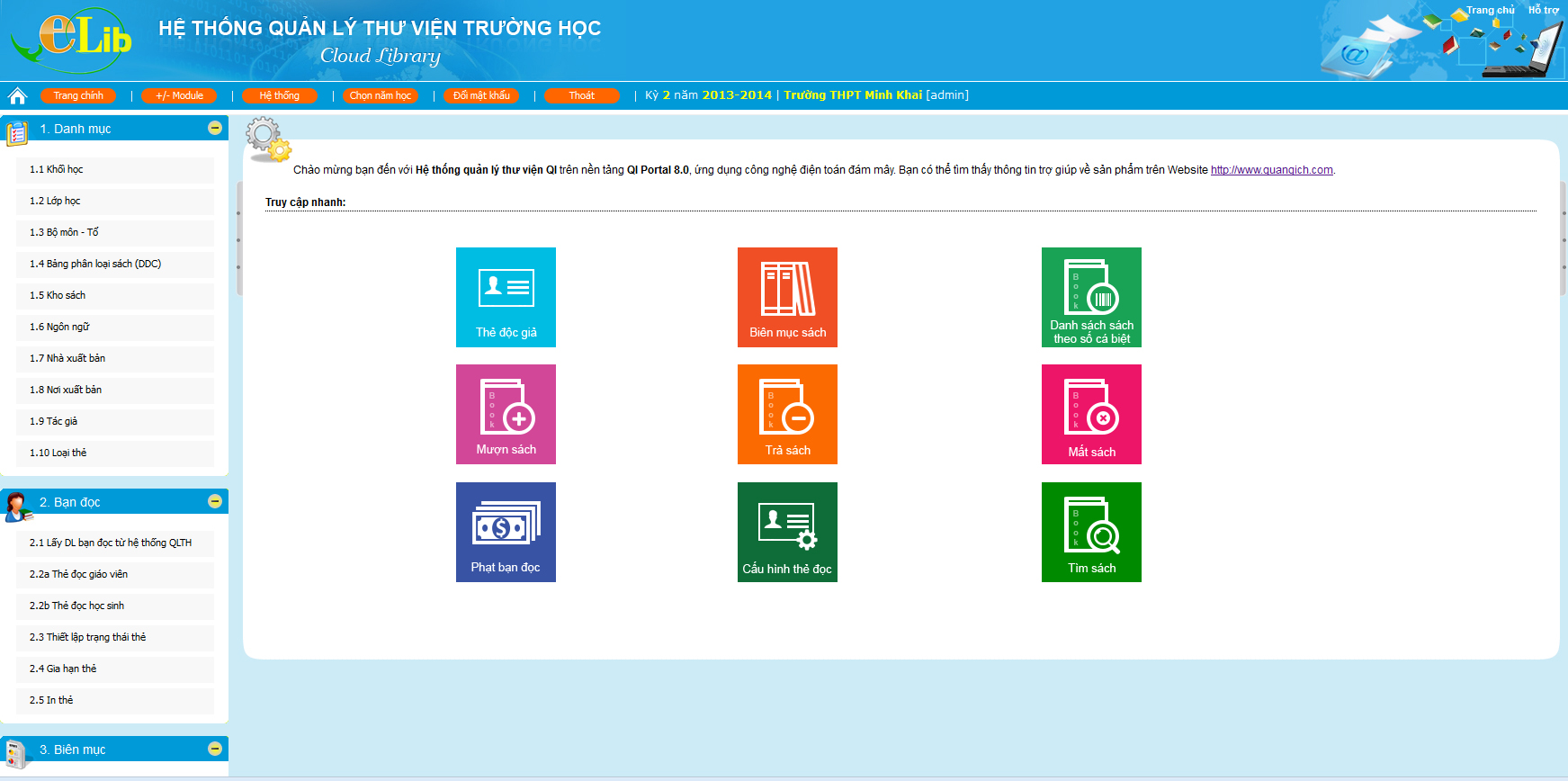Open the Phạt bạn đọc tile
This screenshot has height=781, width=1568.
click(x=506, y=532)
